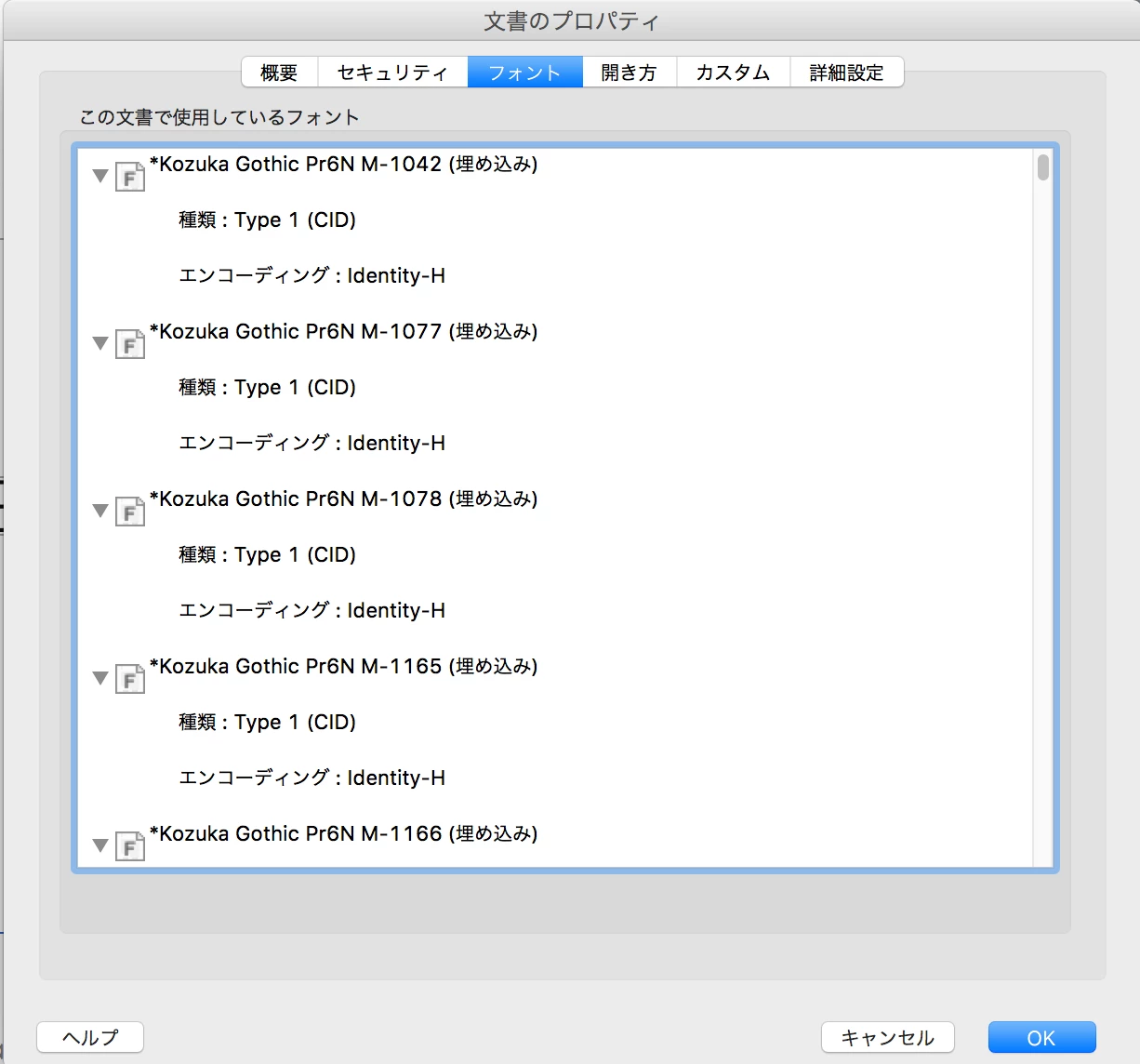This screenshot has width=1140, height=1064.
Task: Open the カスタム tab
Action: click(733, 72)
